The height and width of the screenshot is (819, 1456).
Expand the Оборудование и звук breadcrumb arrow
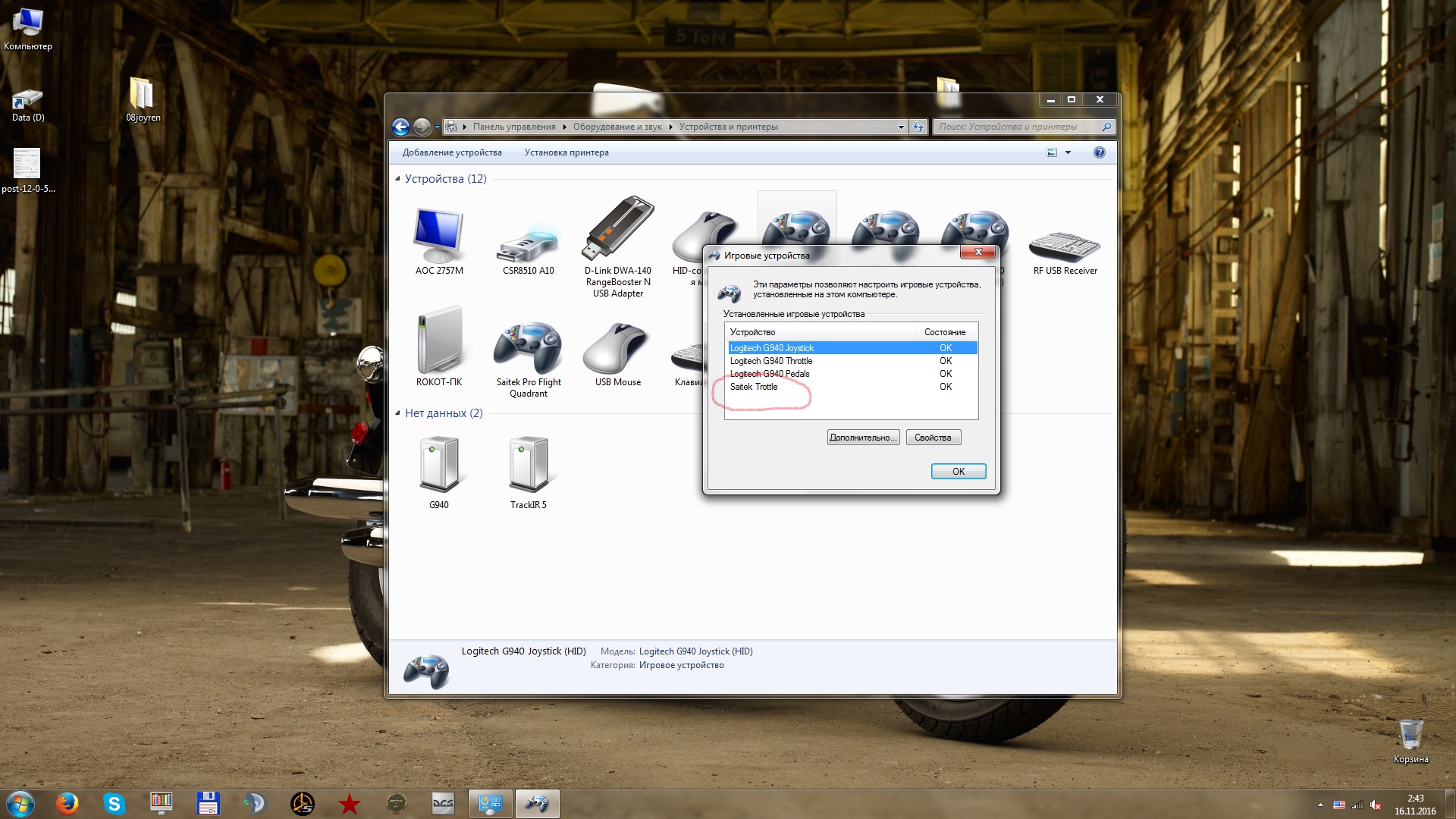[x=670, y=127]
